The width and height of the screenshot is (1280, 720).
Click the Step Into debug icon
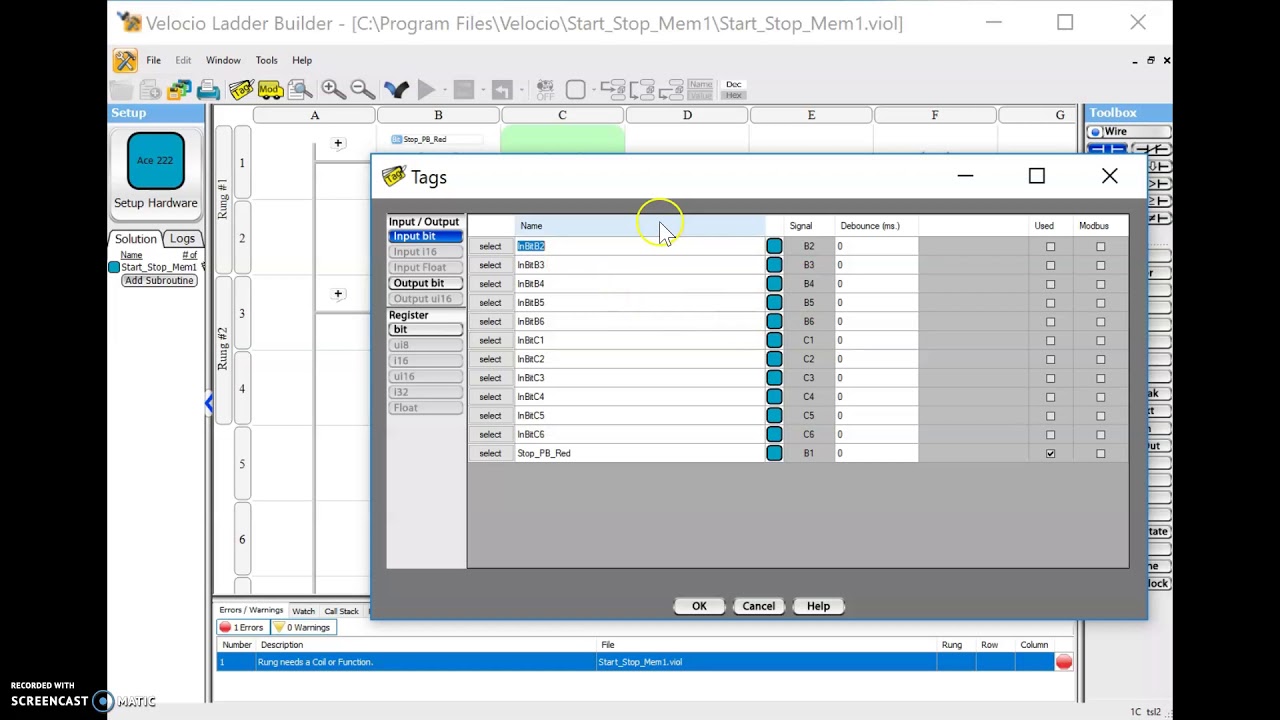click(x=613, y=90)
